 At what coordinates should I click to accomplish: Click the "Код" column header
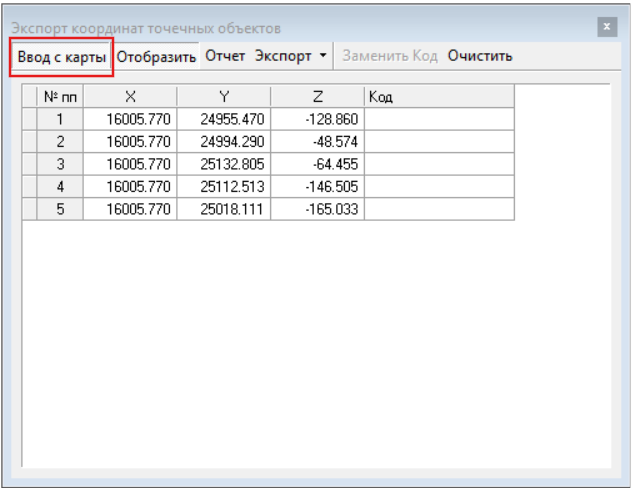pyautogui.click(x=439, y=97)
